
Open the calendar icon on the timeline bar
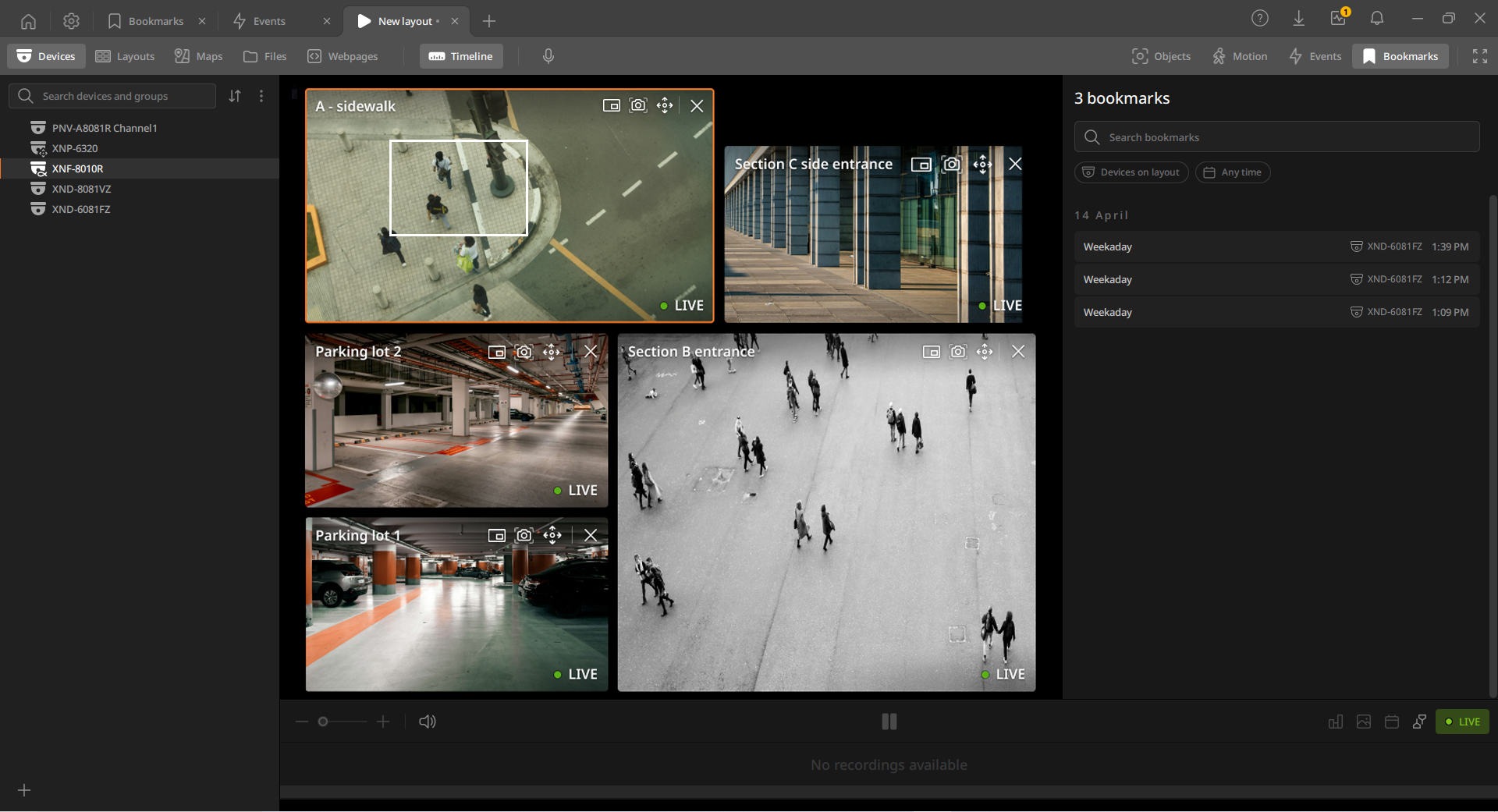1391,722
